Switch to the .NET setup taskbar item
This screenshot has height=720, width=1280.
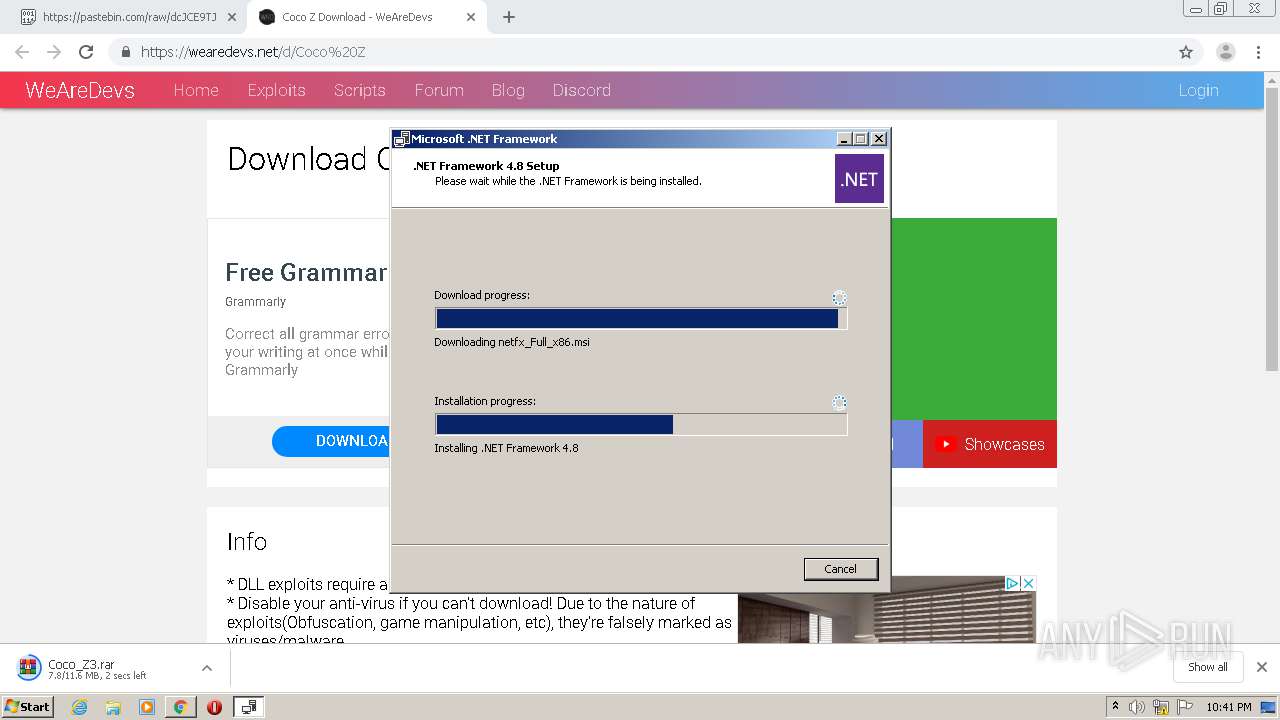point(248,707)
